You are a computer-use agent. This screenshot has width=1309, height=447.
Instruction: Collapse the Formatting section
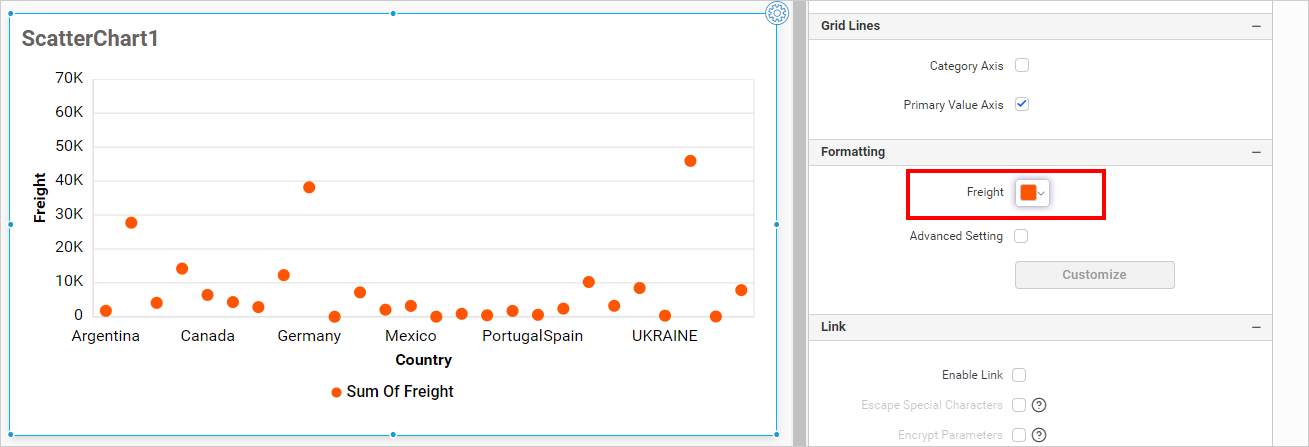[x=1256, y=152]
